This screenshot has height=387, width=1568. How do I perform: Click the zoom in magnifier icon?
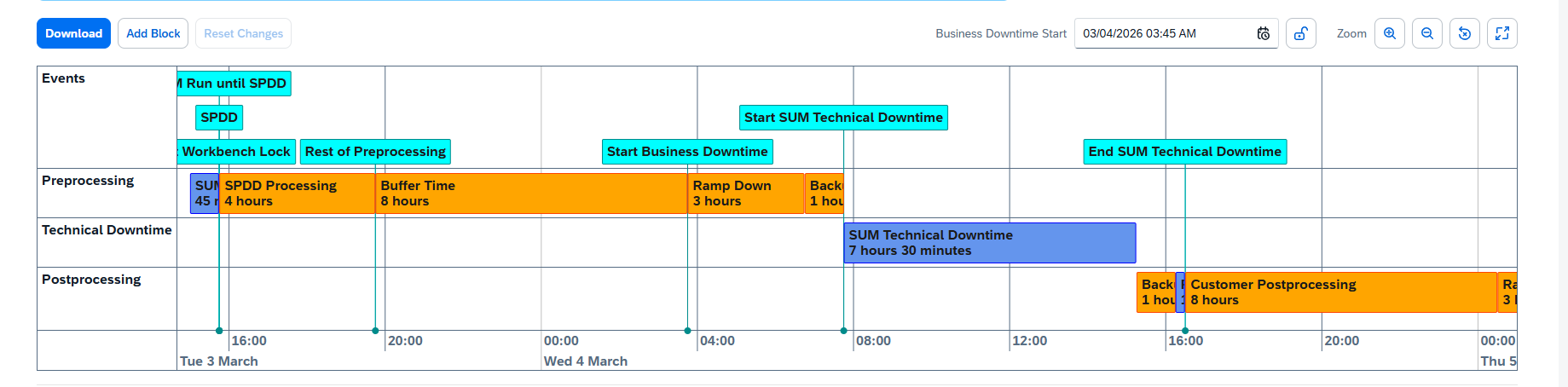click(x=1389, y=33)
